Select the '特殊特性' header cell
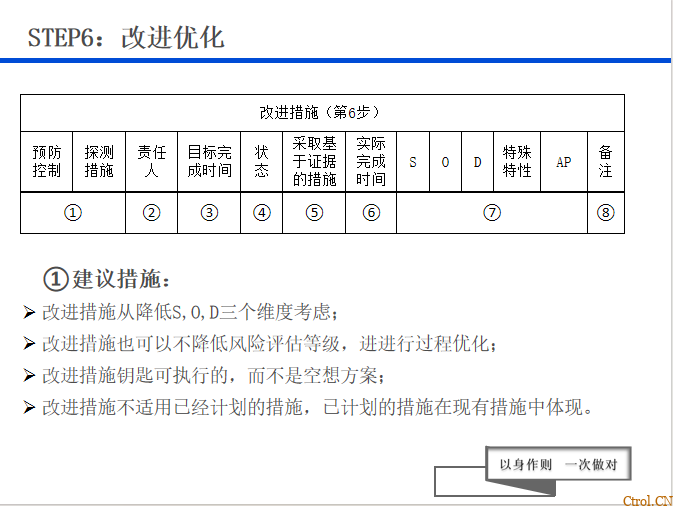Image resolution: width=673 pixels, height=506 pixels. 517,161
